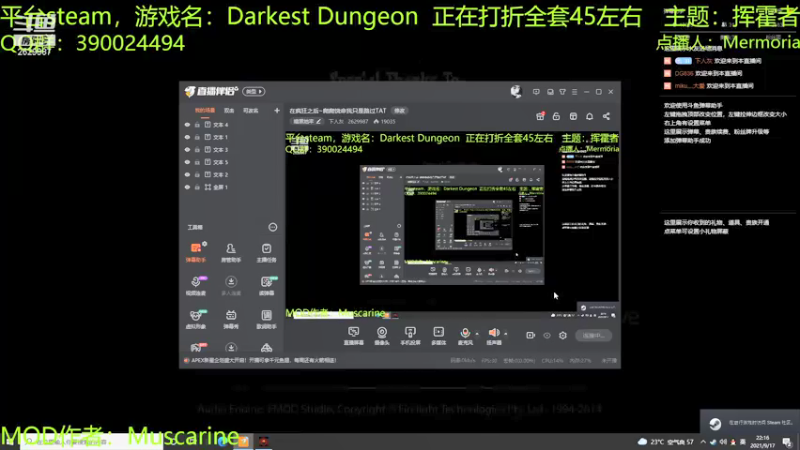Screen dimensions: 800x450
Task: Open the weather widget showing 23°C
Action: pyautogui.click(x=665, y=442)
